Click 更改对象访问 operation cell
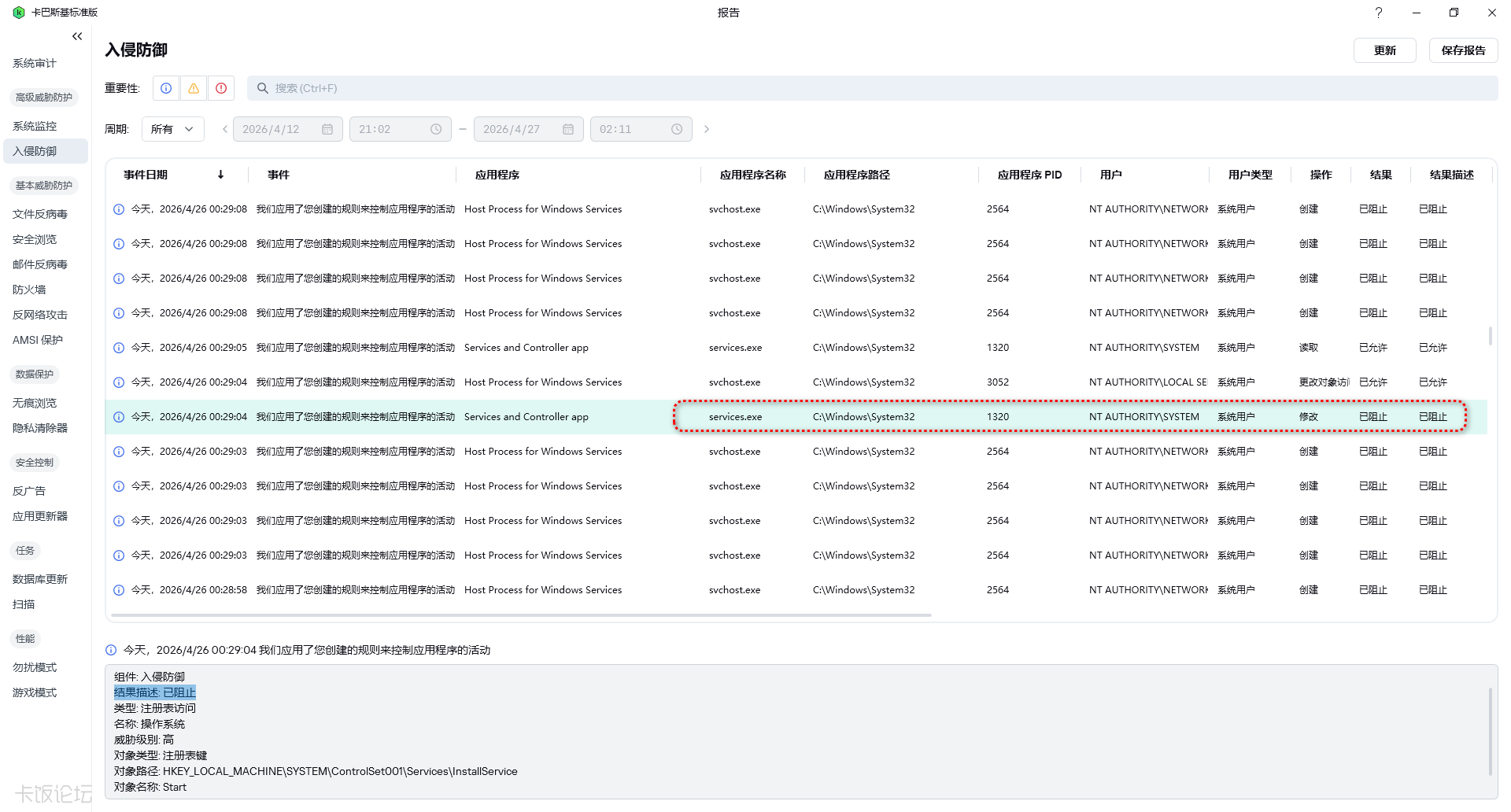1511x812 pixels. click(x=1324, y=382)
